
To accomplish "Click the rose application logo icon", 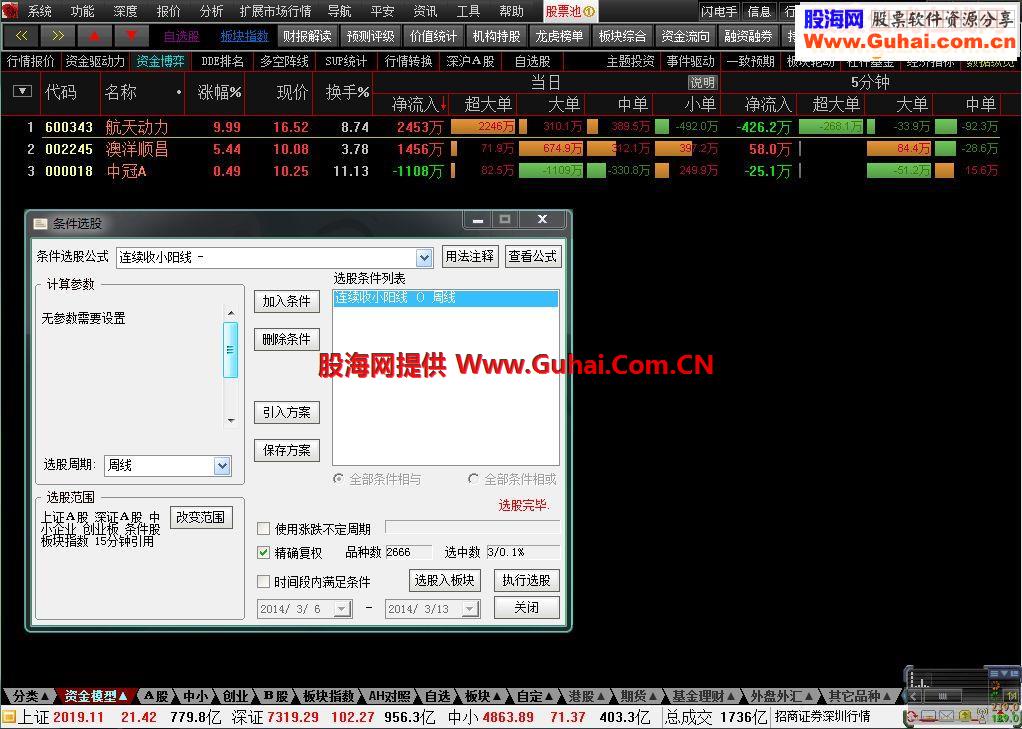I will pyautogui.click(x=9, y=11).
